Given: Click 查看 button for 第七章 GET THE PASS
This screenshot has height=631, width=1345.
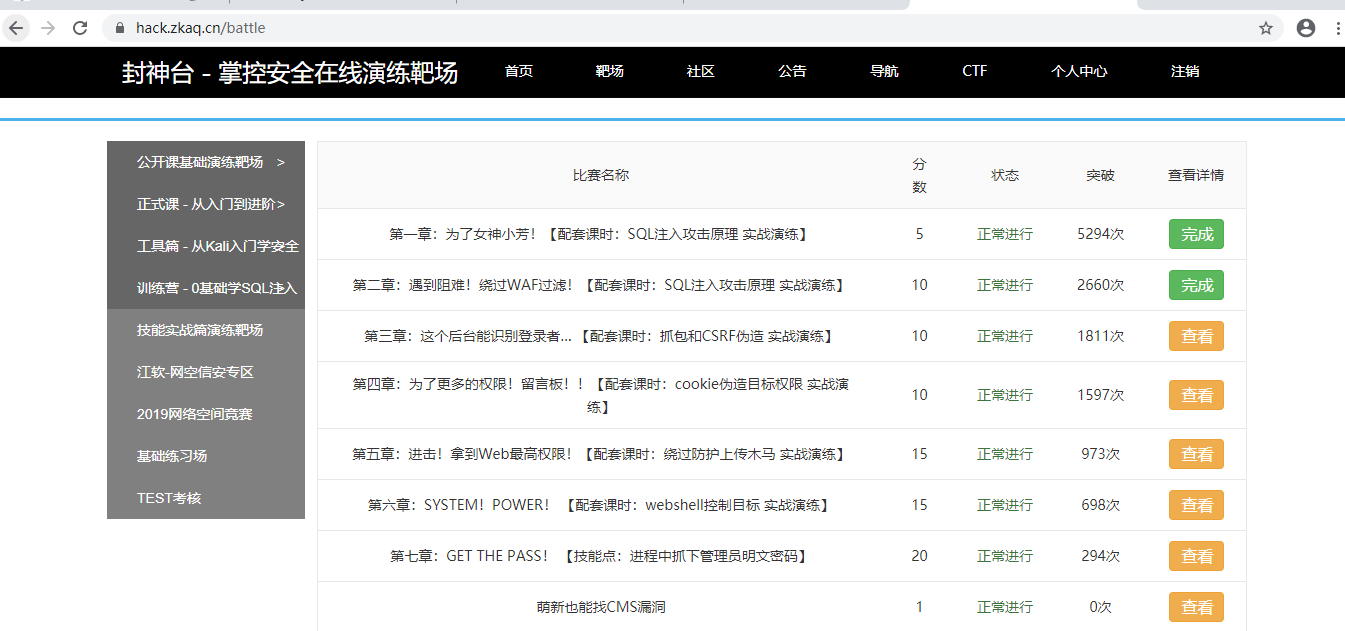Looking at the screenshot, I should (x=1196, y=556).
